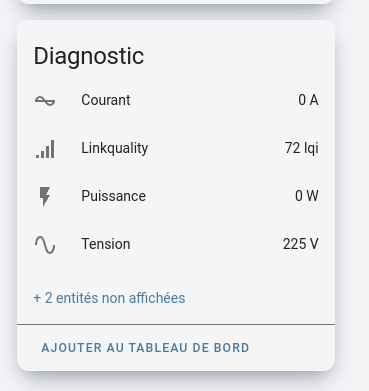Click between Courant label and its value
The height and width of the screenshot is (391, 369).
[214, 100]
